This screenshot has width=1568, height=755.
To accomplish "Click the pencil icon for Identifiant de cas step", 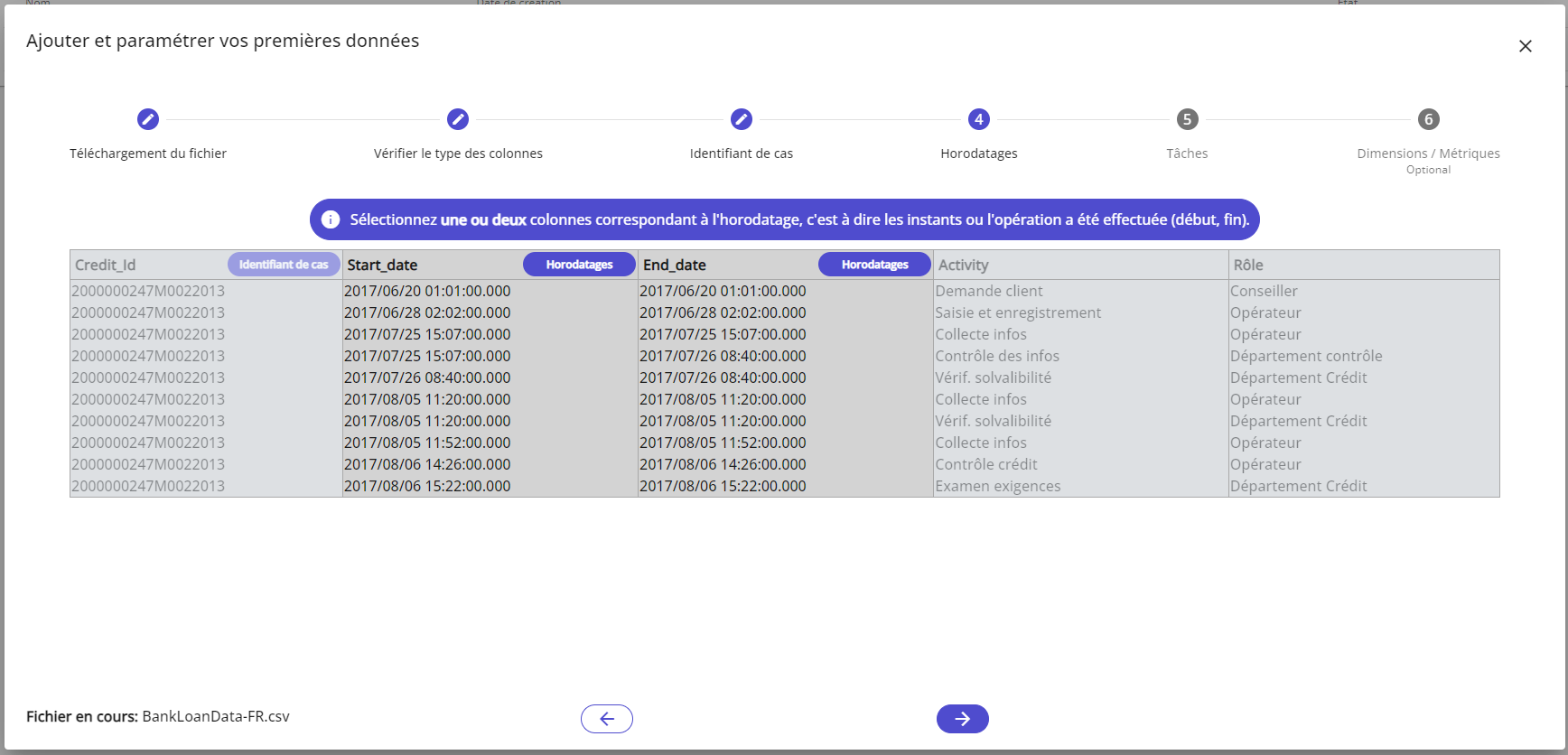I will [x=742, y=119].
